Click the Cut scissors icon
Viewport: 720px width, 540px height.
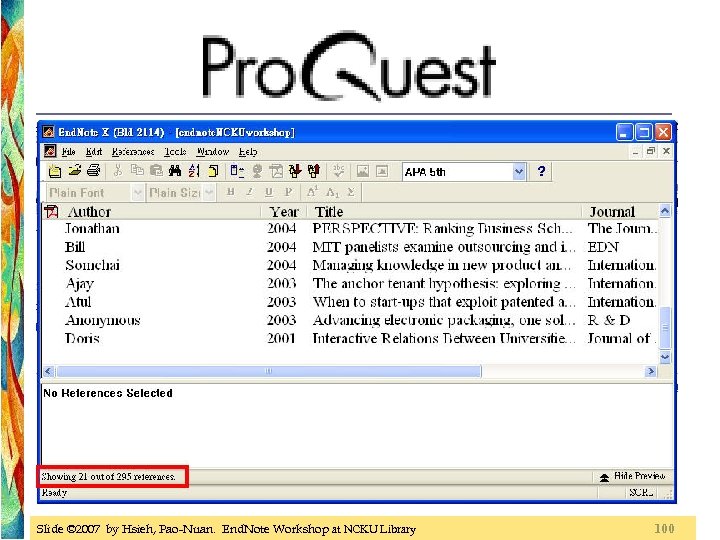118,171
